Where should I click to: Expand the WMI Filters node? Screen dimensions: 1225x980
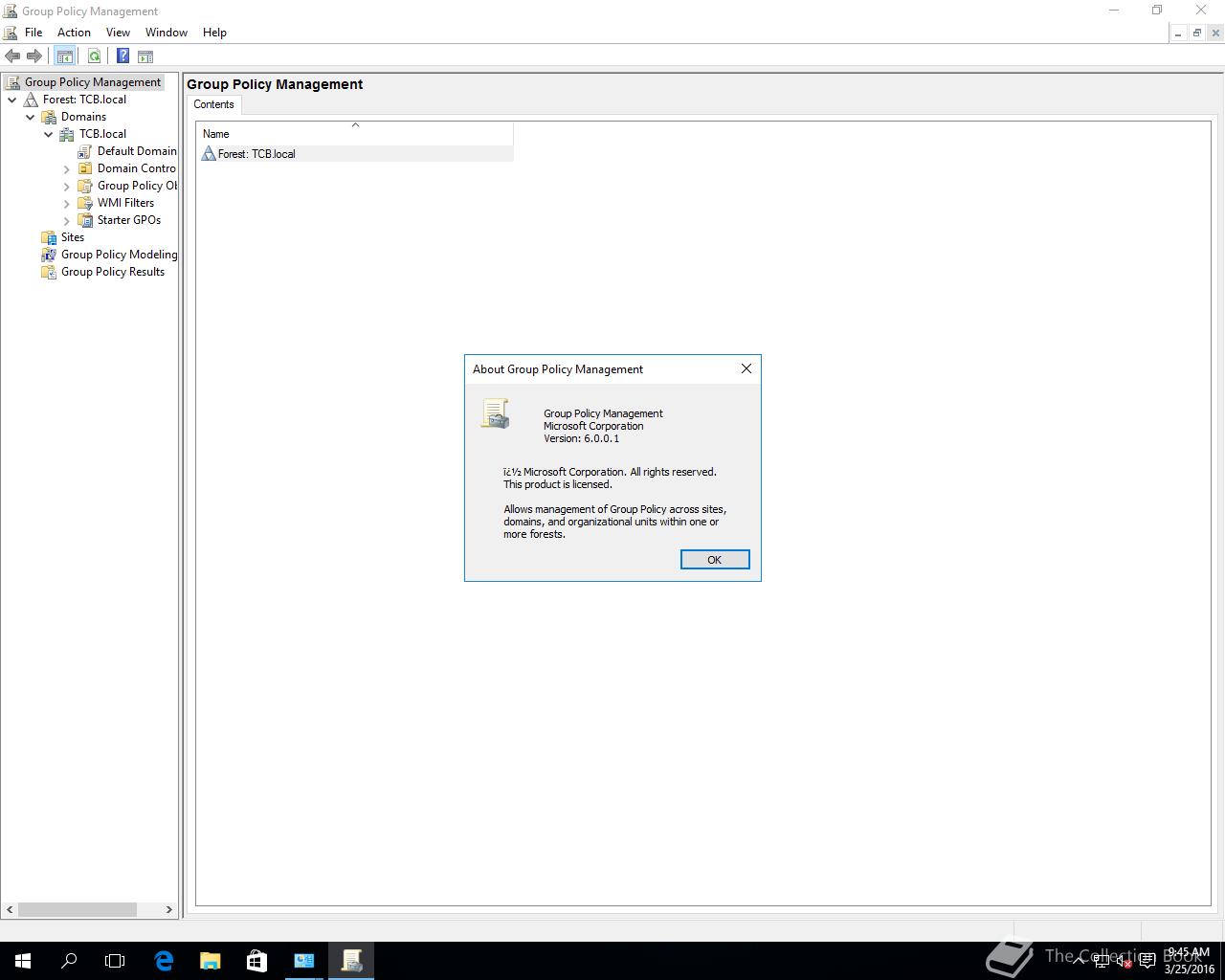(67, 204)
